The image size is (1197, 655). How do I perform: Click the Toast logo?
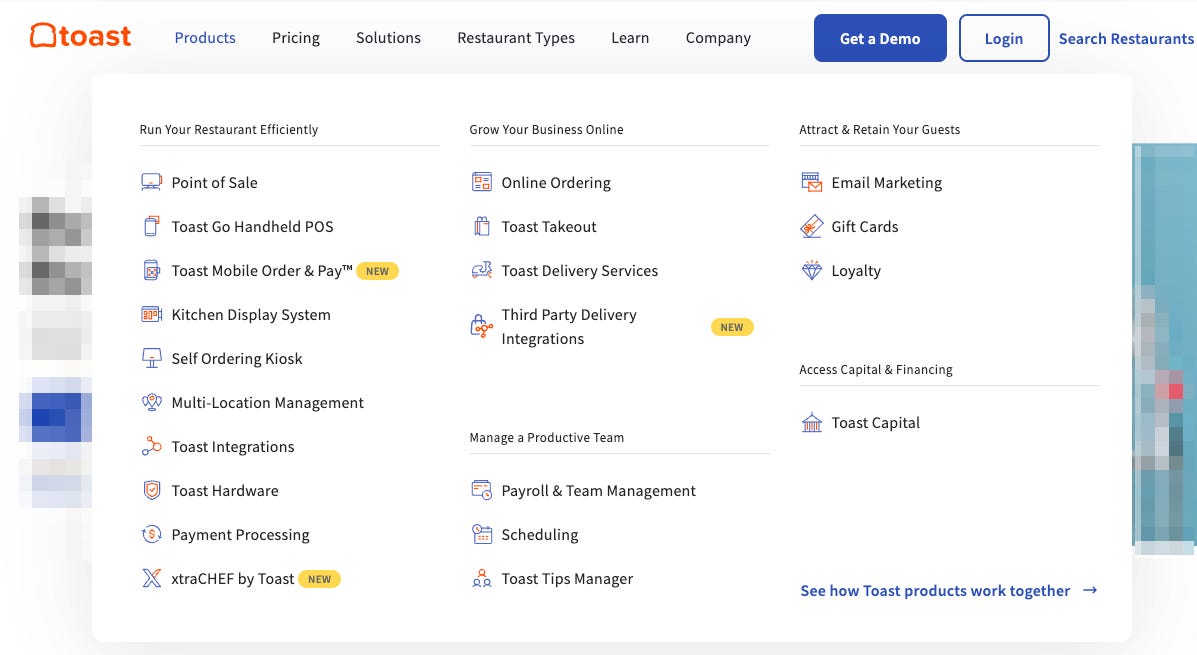80,36
